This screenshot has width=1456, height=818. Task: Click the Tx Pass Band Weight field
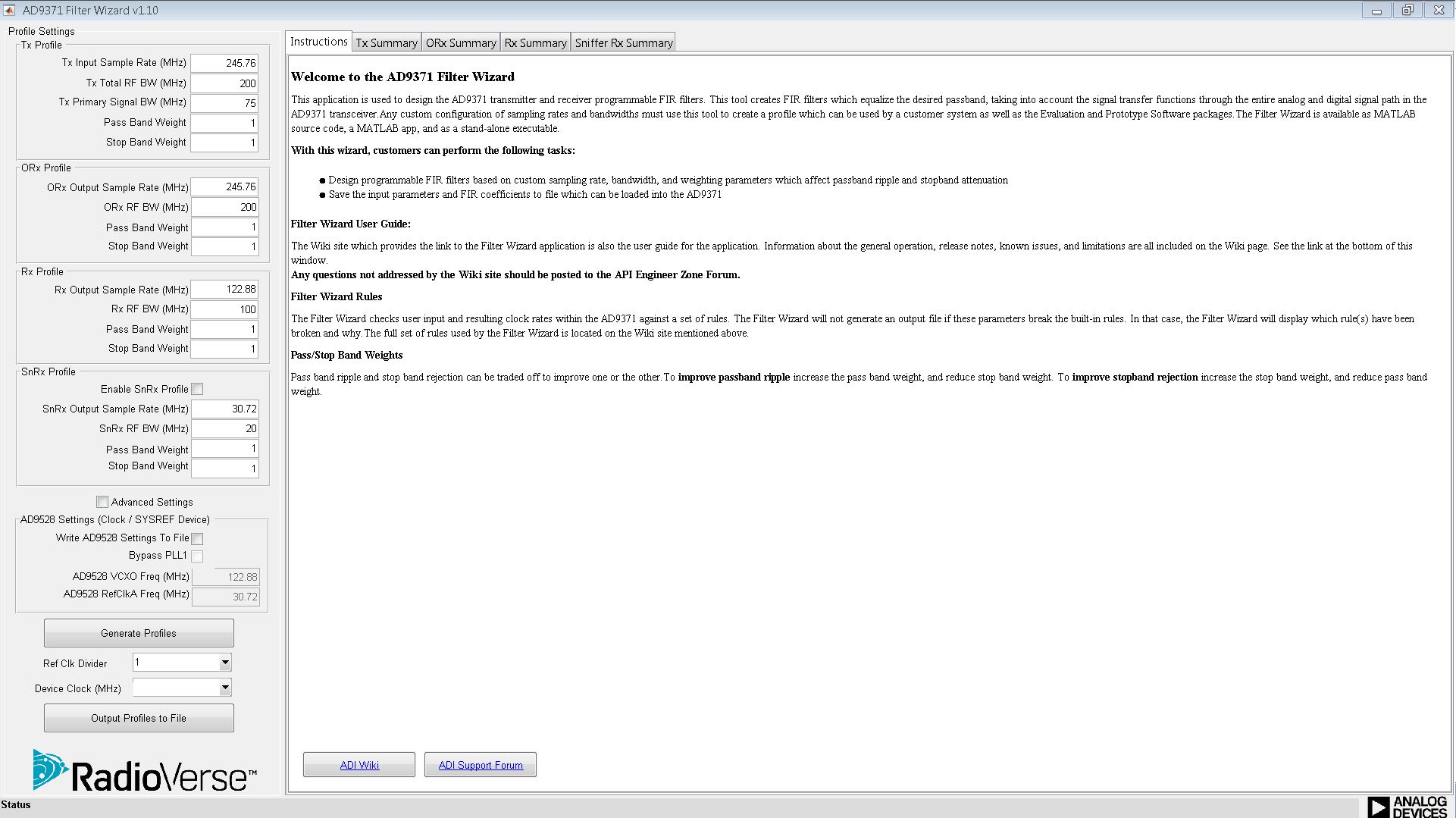tap(224, 123)
